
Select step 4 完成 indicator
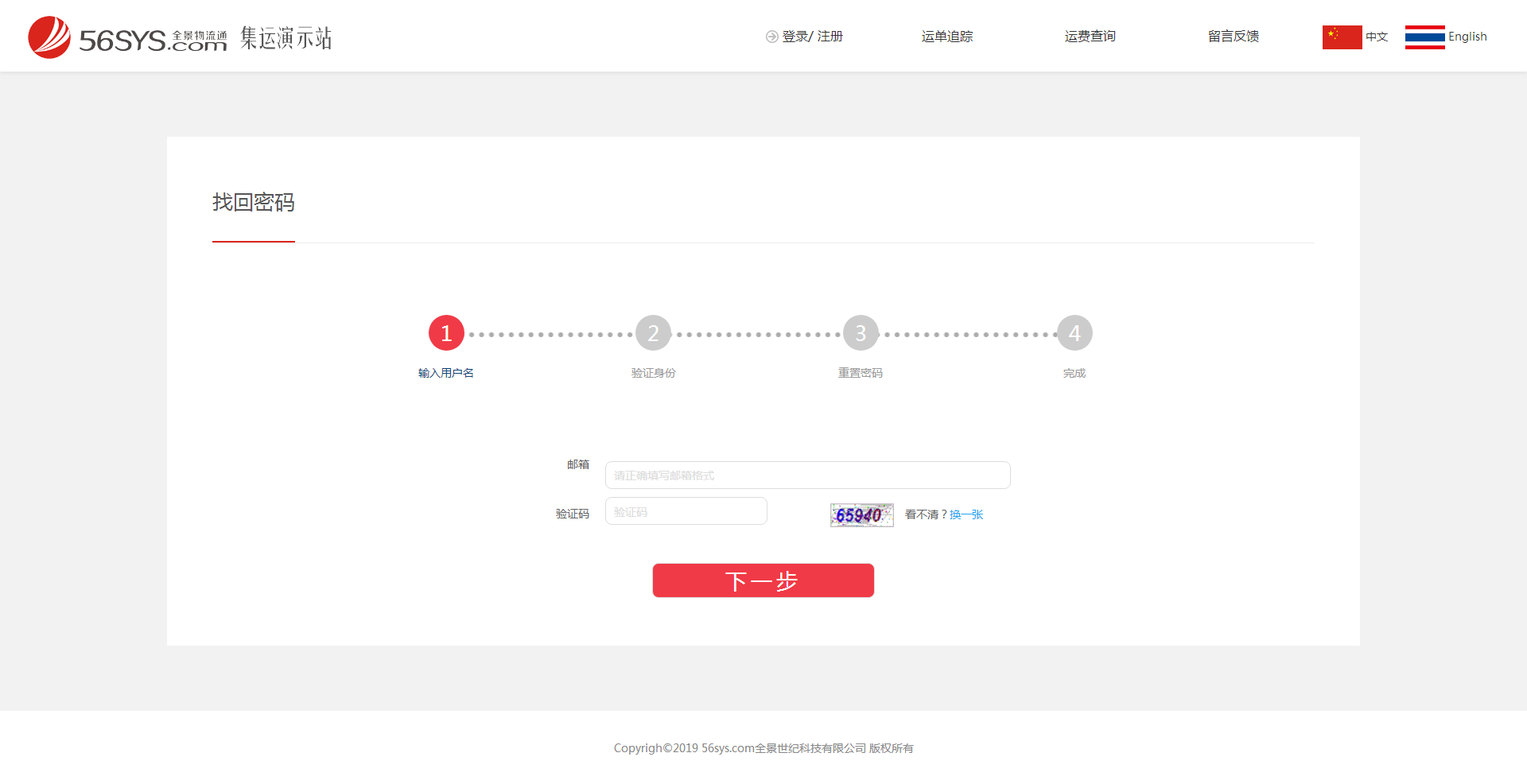[1074, 332]
